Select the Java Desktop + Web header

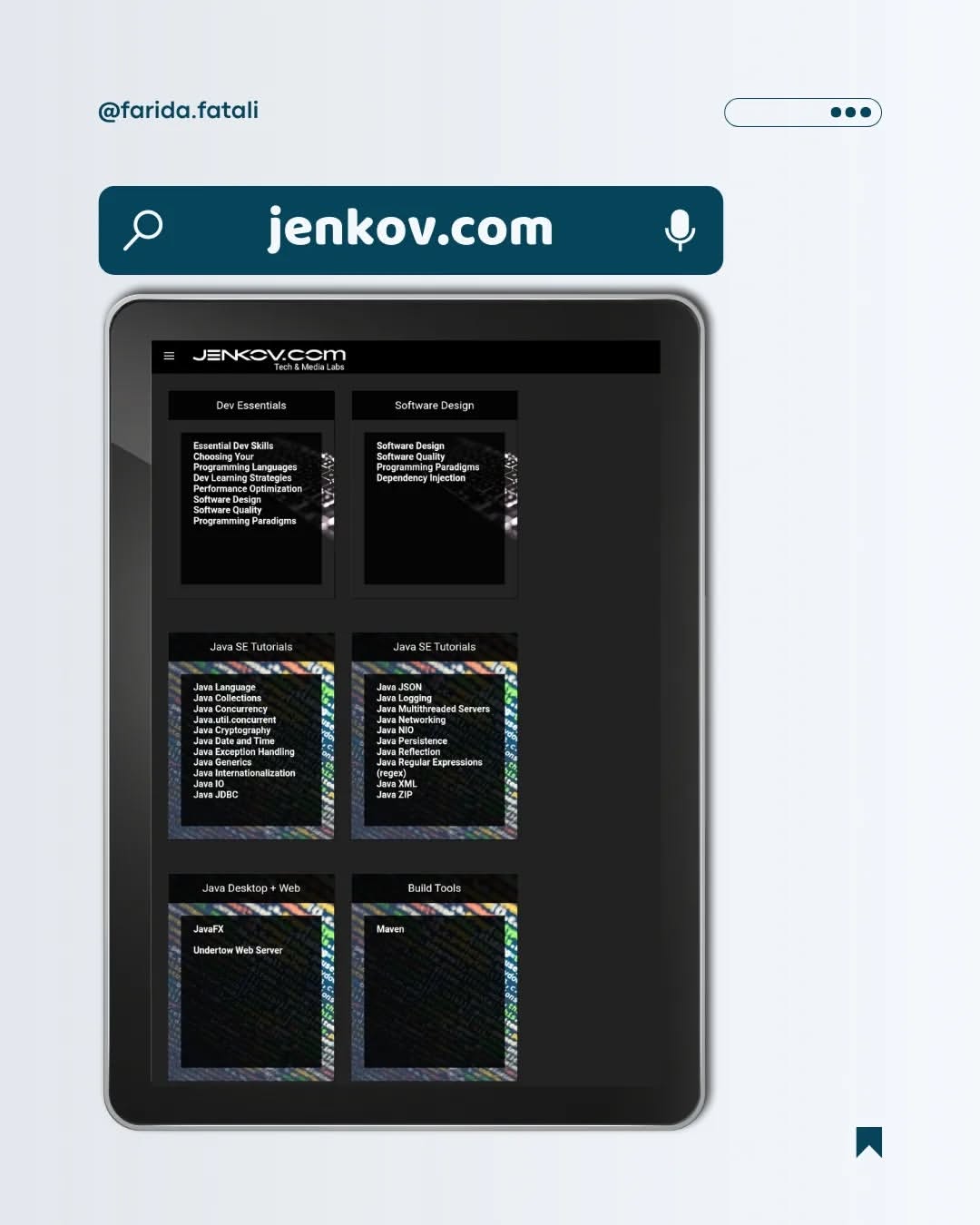click(x=251, y=888)
